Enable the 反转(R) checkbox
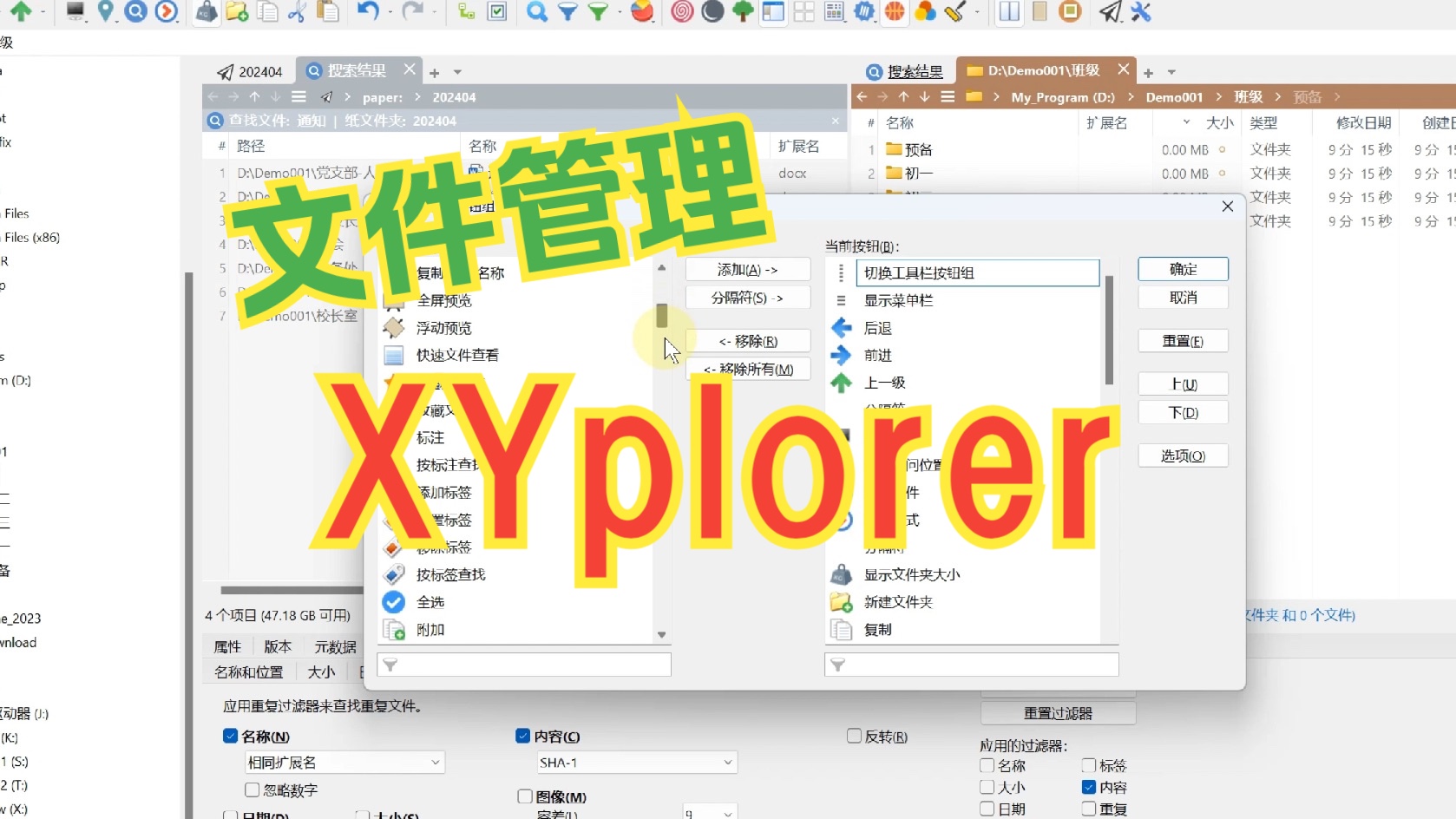The height and width of the screenshot is (819, 1456). click(854, 736)
